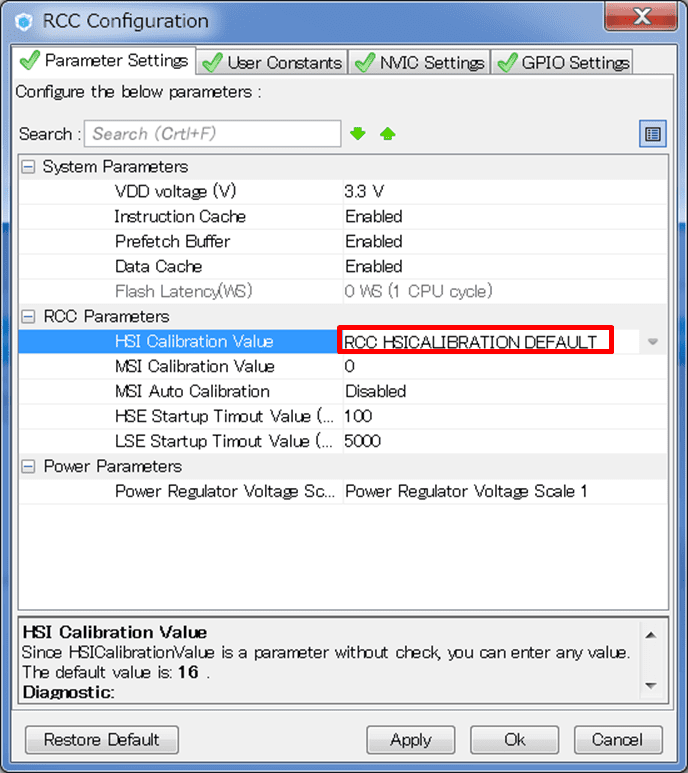
Task: Open the NVIC Settings tab
Action: click(420, 62)
